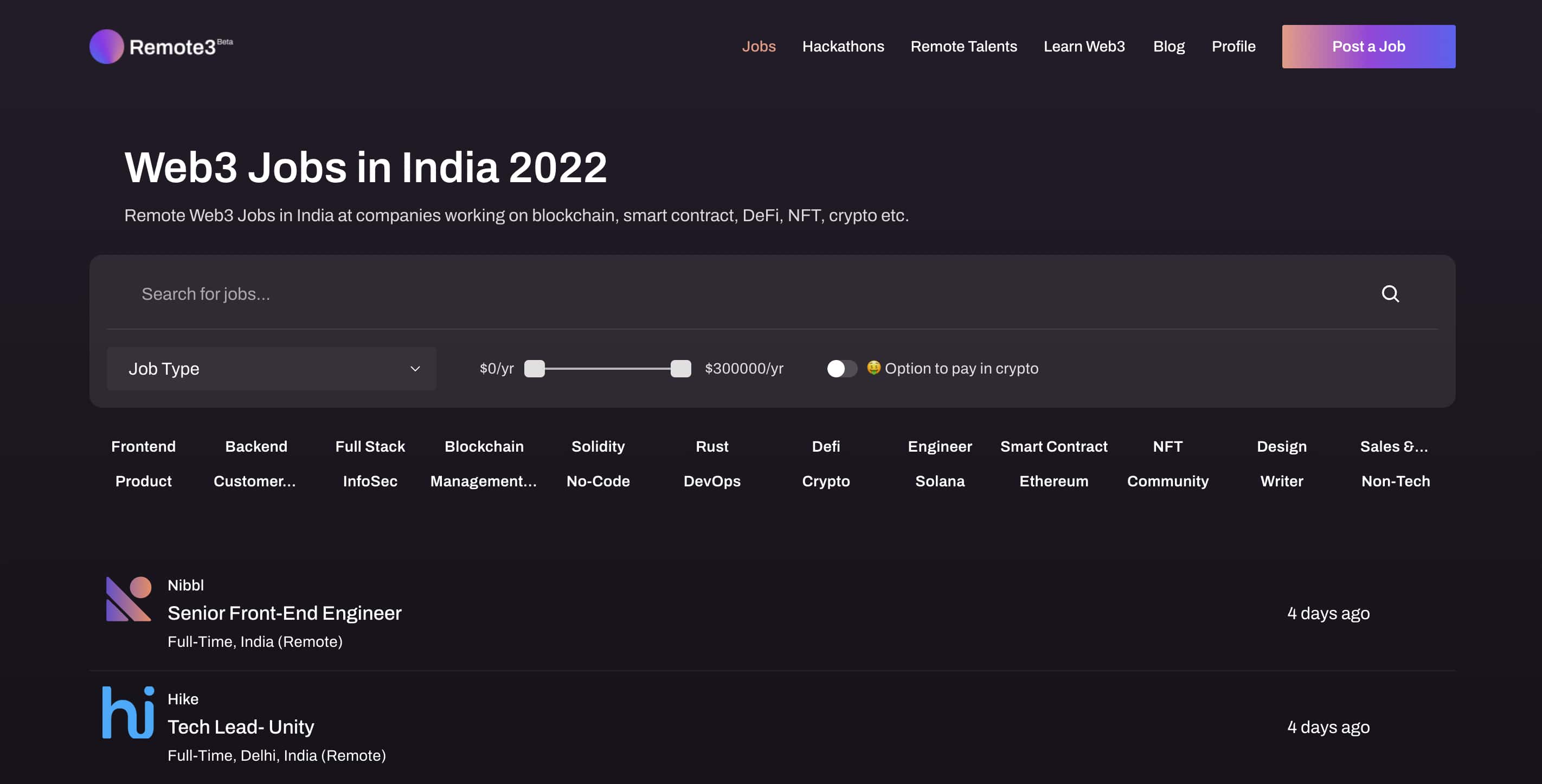This screenshot has width=1542, height=784.
Task: Filter by Management... tag
Action: tap(483, 481)
